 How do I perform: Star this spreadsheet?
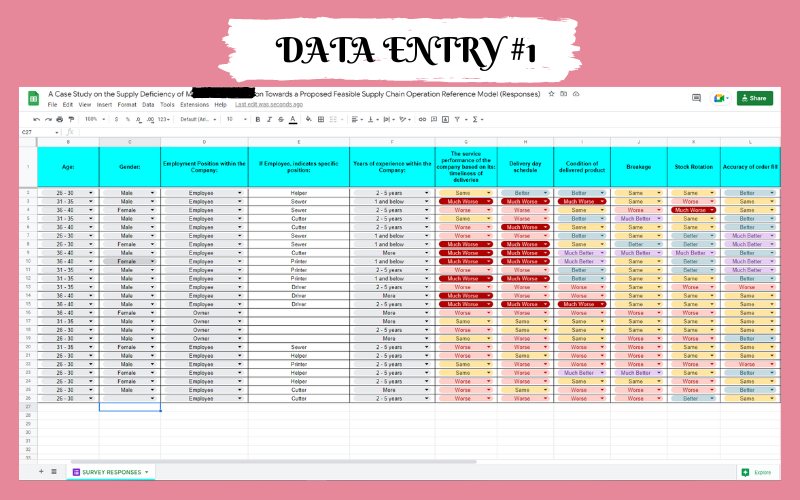[552, 94]
